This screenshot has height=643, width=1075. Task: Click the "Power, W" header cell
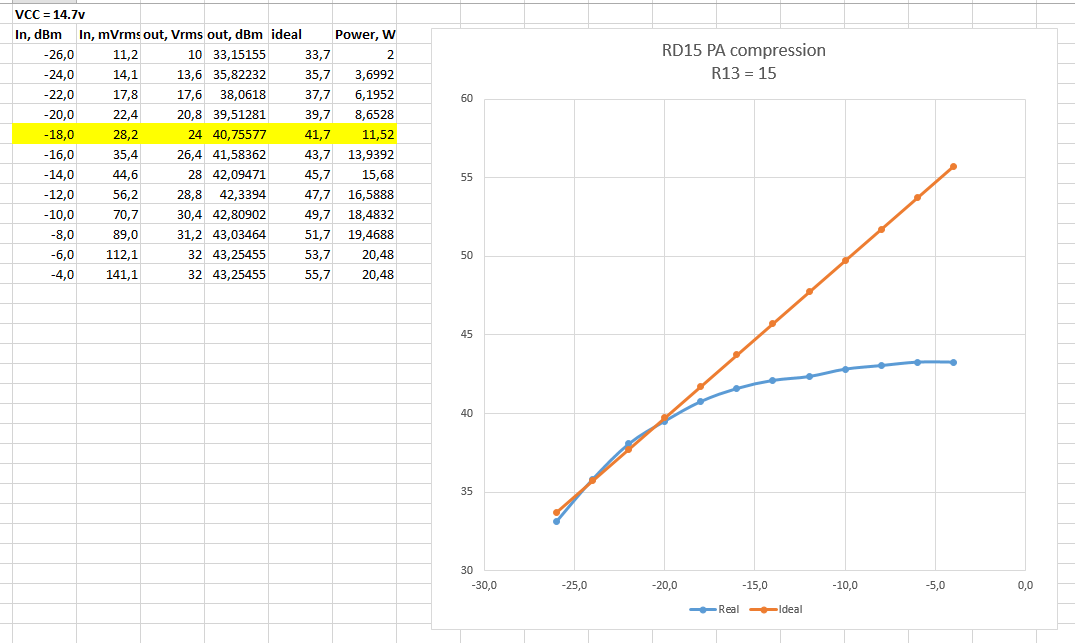pyautogui.click(x=365, y=35)
